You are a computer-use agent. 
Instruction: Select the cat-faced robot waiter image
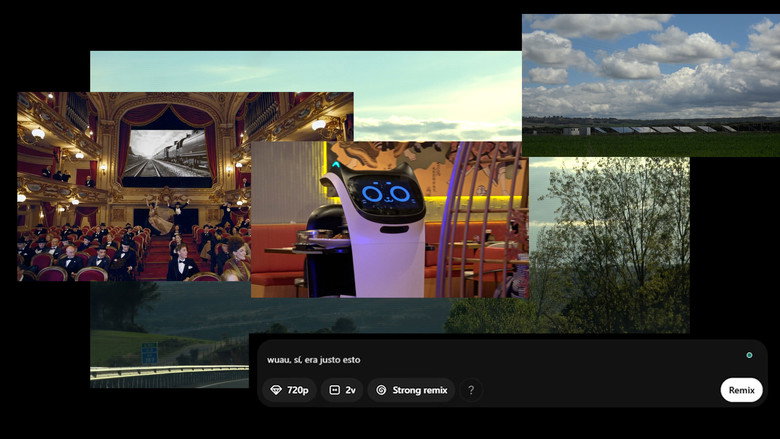tap(390, 219)
